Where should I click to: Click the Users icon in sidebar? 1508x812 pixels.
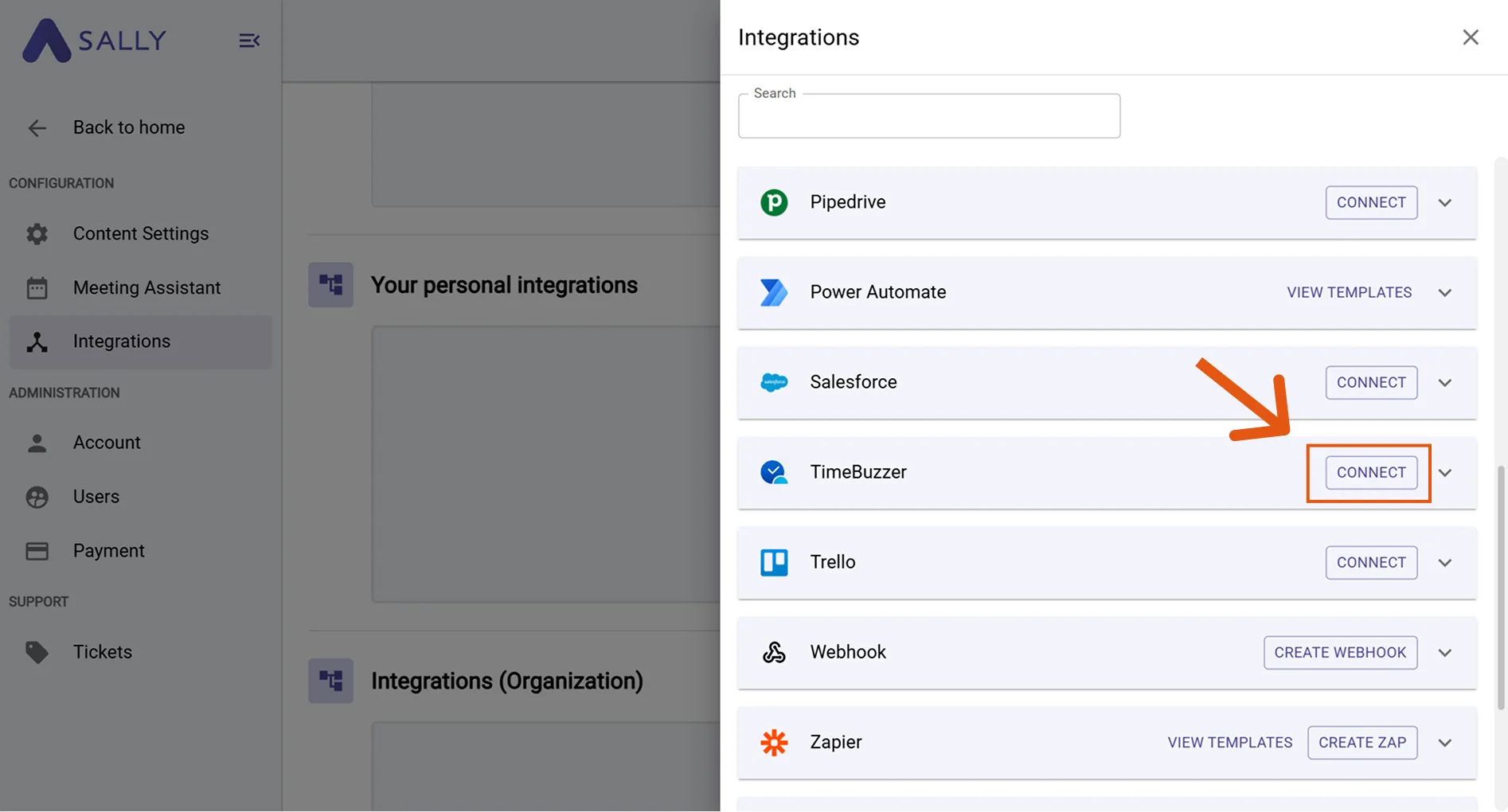(x=37, y=497)
